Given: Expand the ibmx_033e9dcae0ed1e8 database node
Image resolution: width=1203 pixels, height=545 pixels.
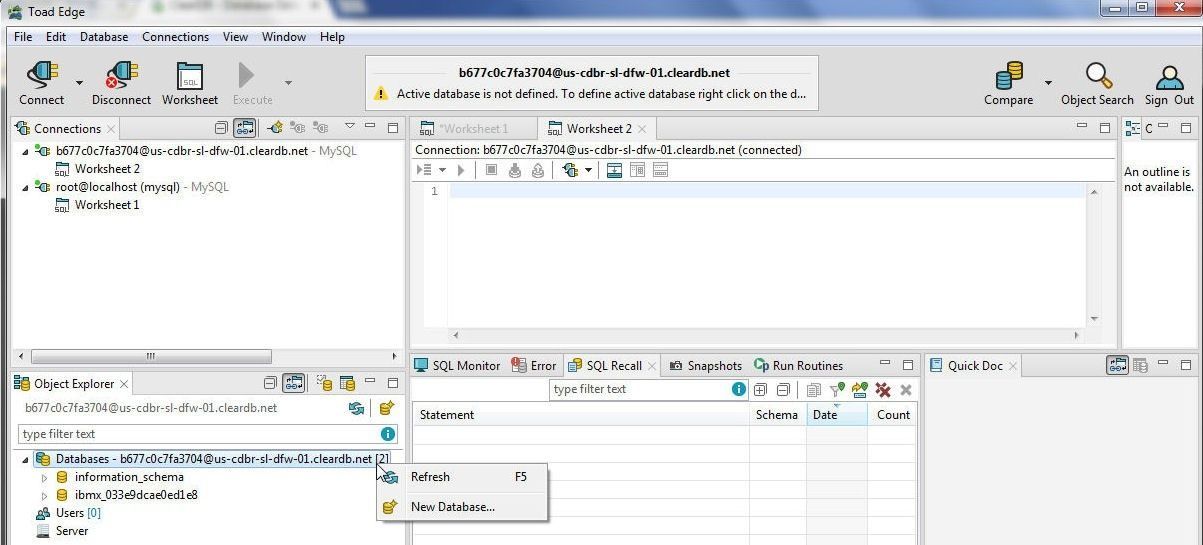Looking at the screenshot, I should click(x=44, y=495).
